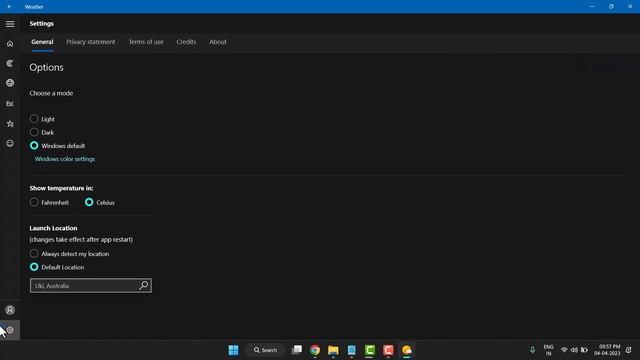Open the smiley feedback icon in sidebar
Image resolution: width=640 pixels, height=360 pixels.
pos(10,143)
